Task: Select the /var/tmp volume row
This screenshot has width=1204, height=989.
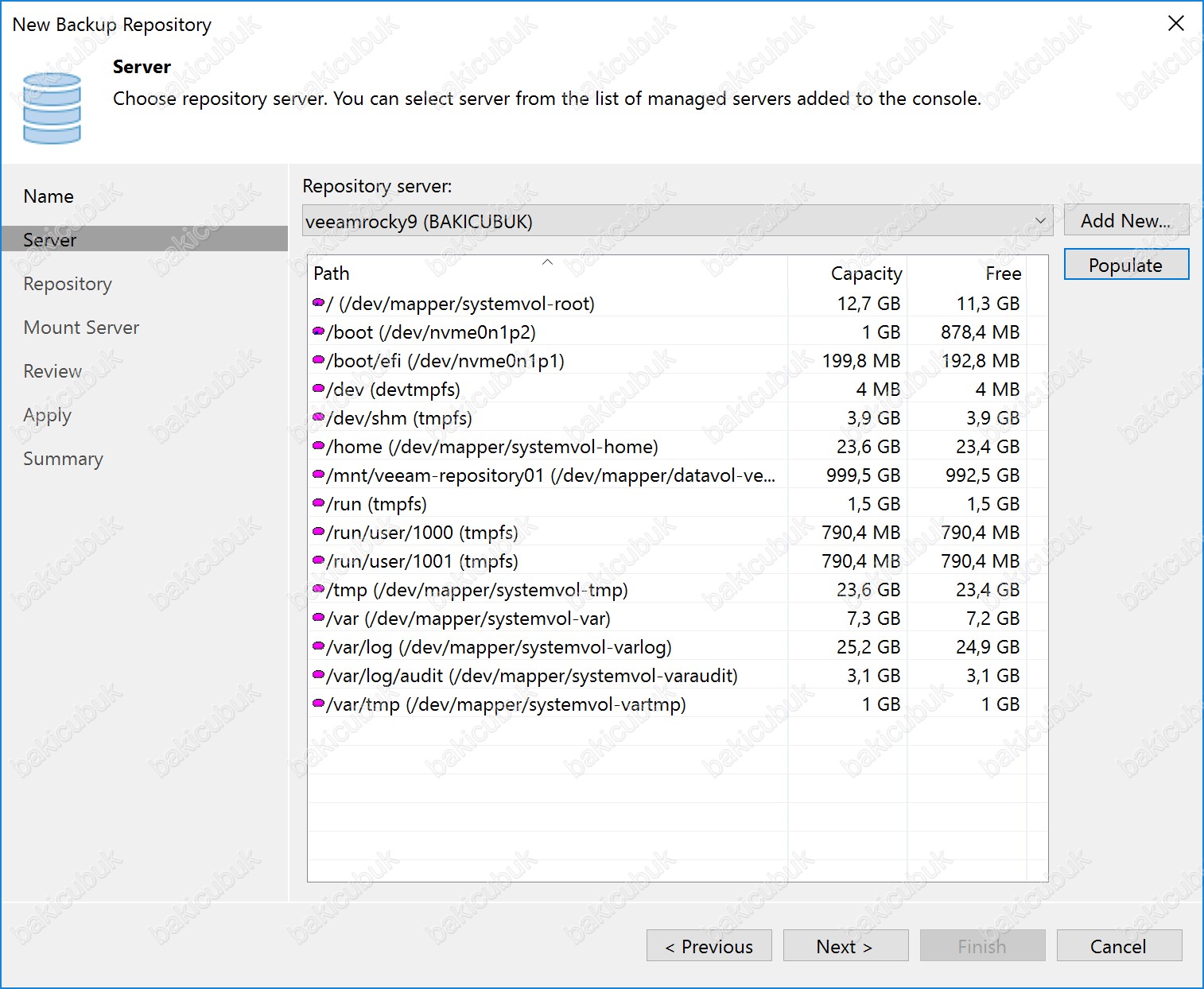Action: pyautogui.click(x=506, y=704)
